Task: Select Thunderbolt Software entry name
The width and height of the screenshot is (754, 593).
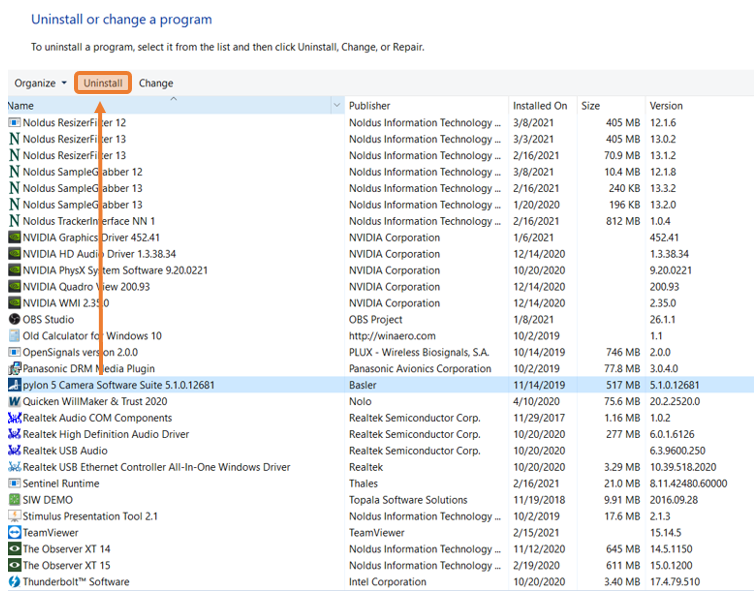Action: point(76,581)
